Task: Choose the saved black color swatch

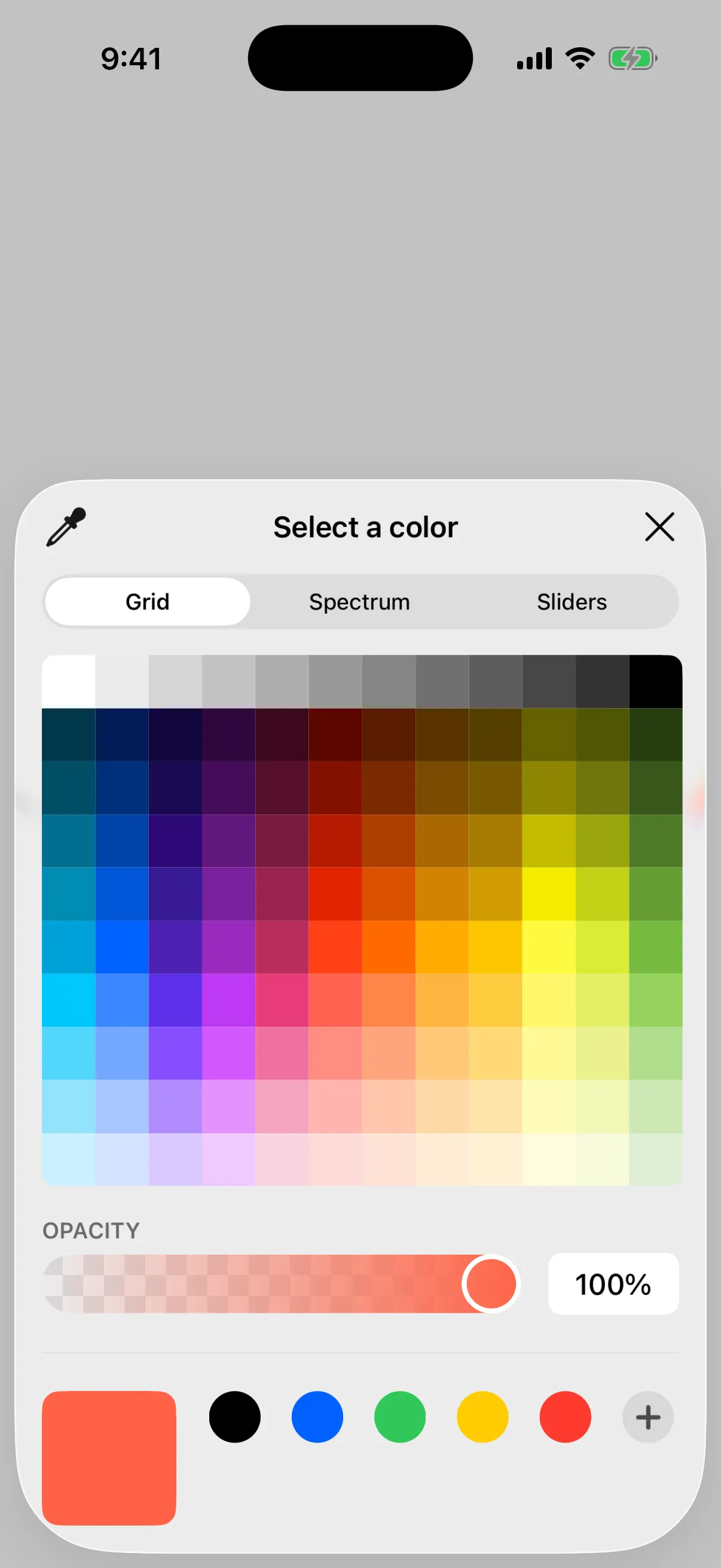Action: tap(235, 1417)
